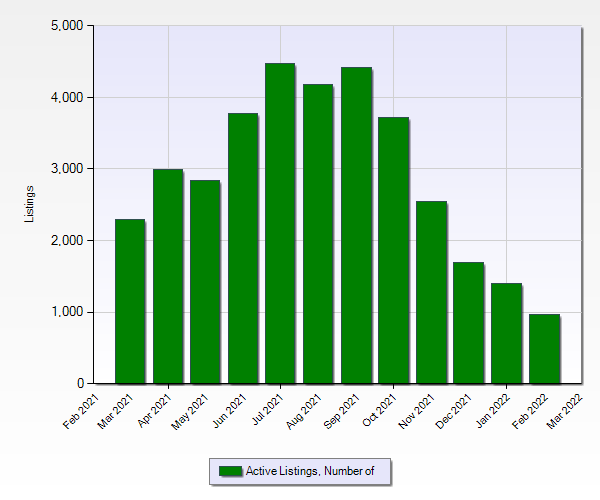Screen dimensions: 600x500
Task: Select the 1,000 y-axis tick label
Action: coord(67,312)
